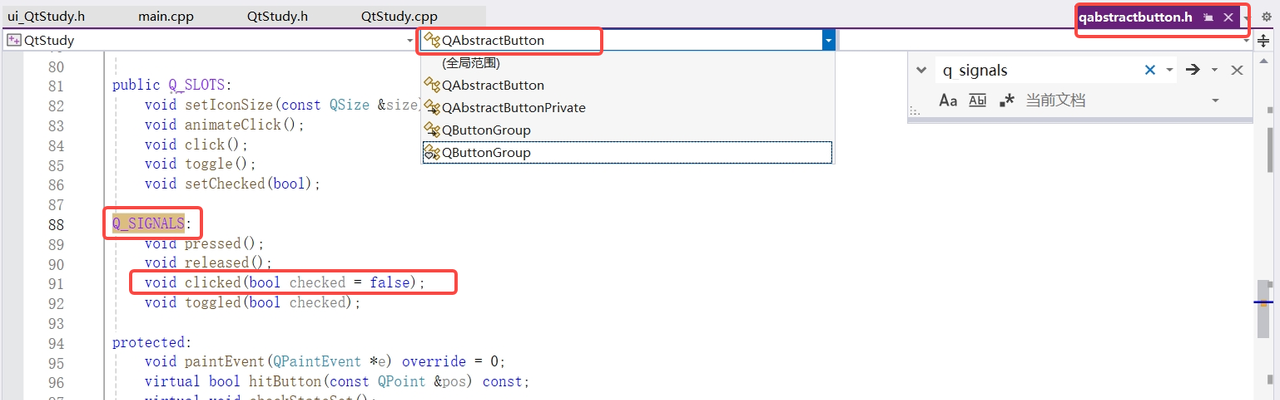Select the highlighted last QButtonGroup entry
Image resolution: width=1280 pixels, height=400 pixels.
[x=486, y=153]
